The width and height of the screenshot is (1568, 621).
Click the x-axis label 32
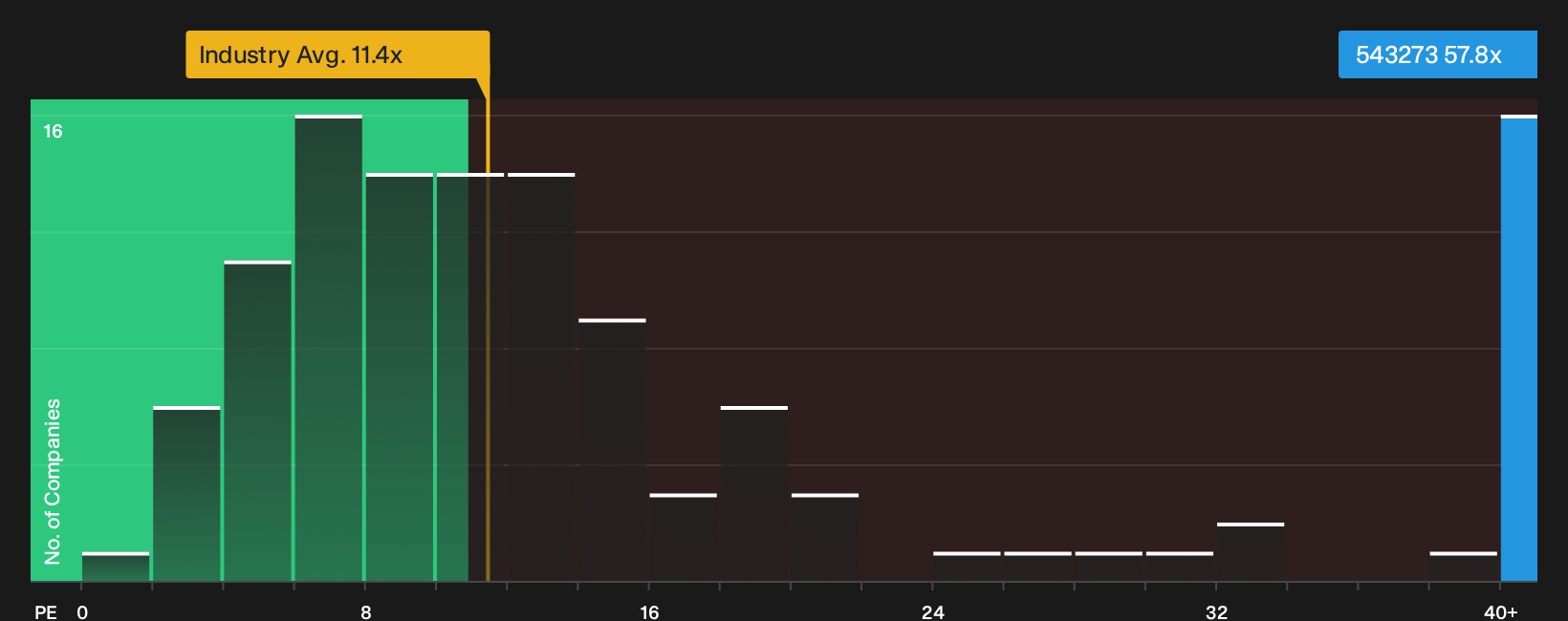[x=1216, y=611]
